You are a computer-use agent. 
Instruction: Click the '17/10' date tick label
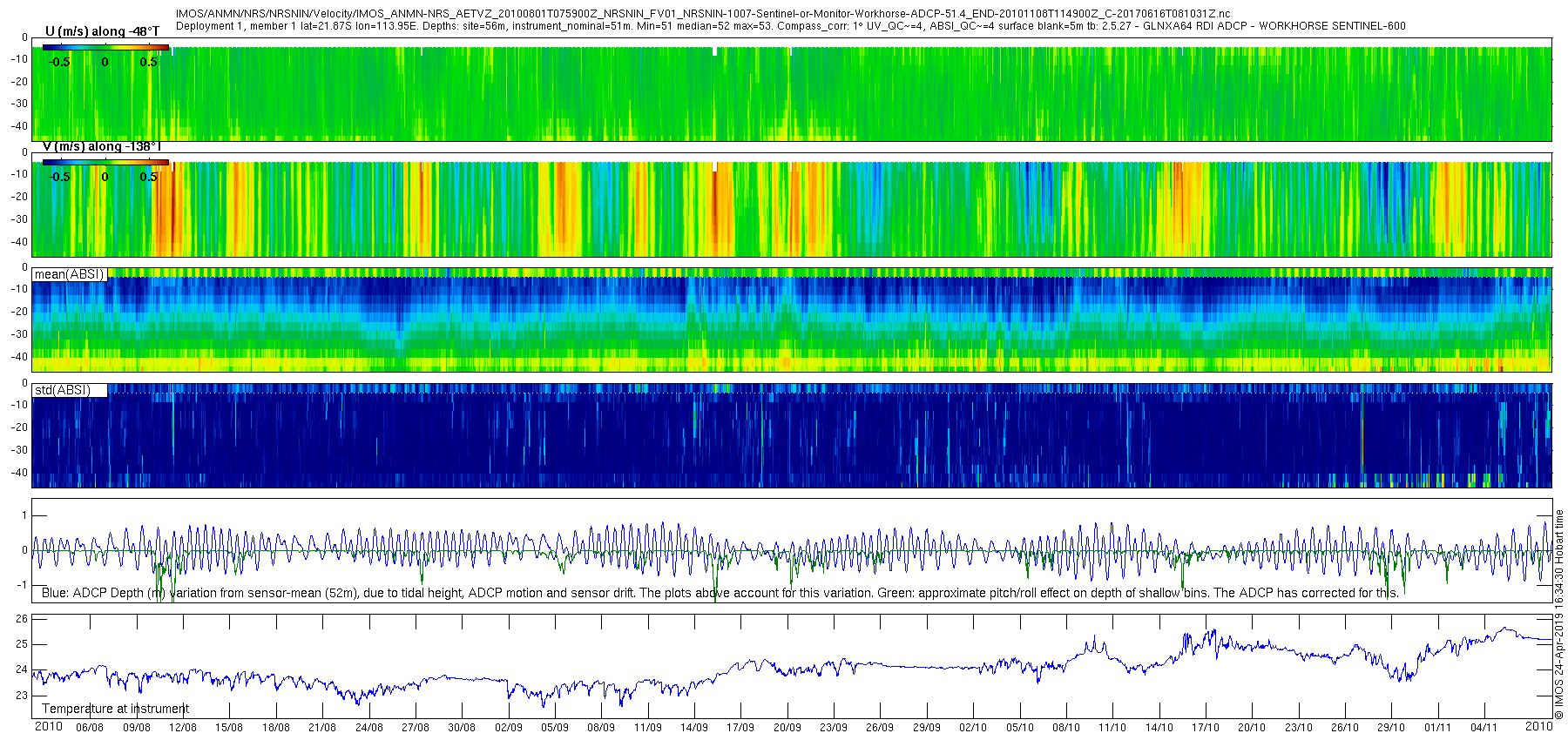click(x=1206, y=728)
